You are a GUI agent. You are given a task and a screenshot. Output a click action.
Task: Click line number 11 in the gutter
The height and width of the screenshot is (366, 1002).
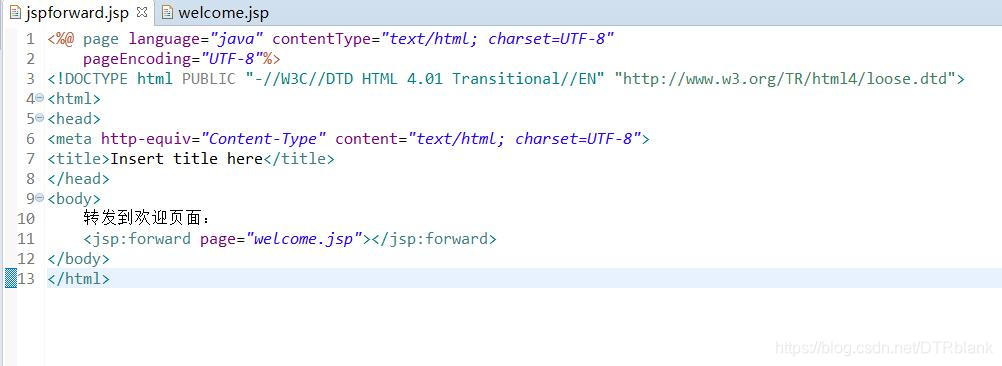[x=26, y=239]
